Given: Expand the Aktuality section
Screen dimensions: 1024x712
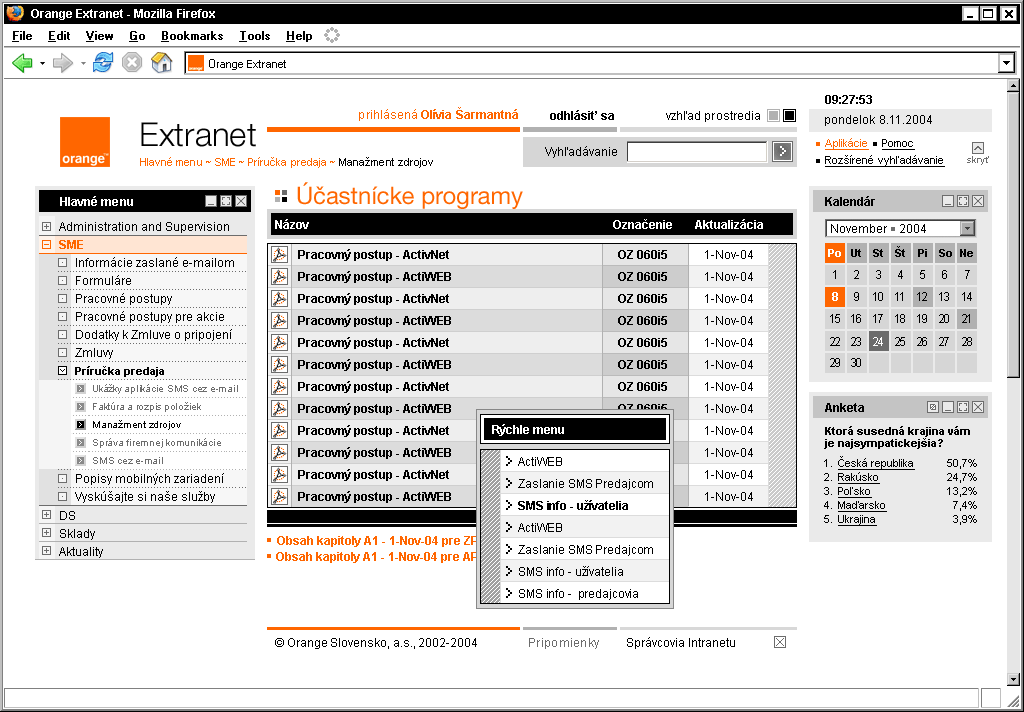Looking at the screenshot, I should (46, 551).
